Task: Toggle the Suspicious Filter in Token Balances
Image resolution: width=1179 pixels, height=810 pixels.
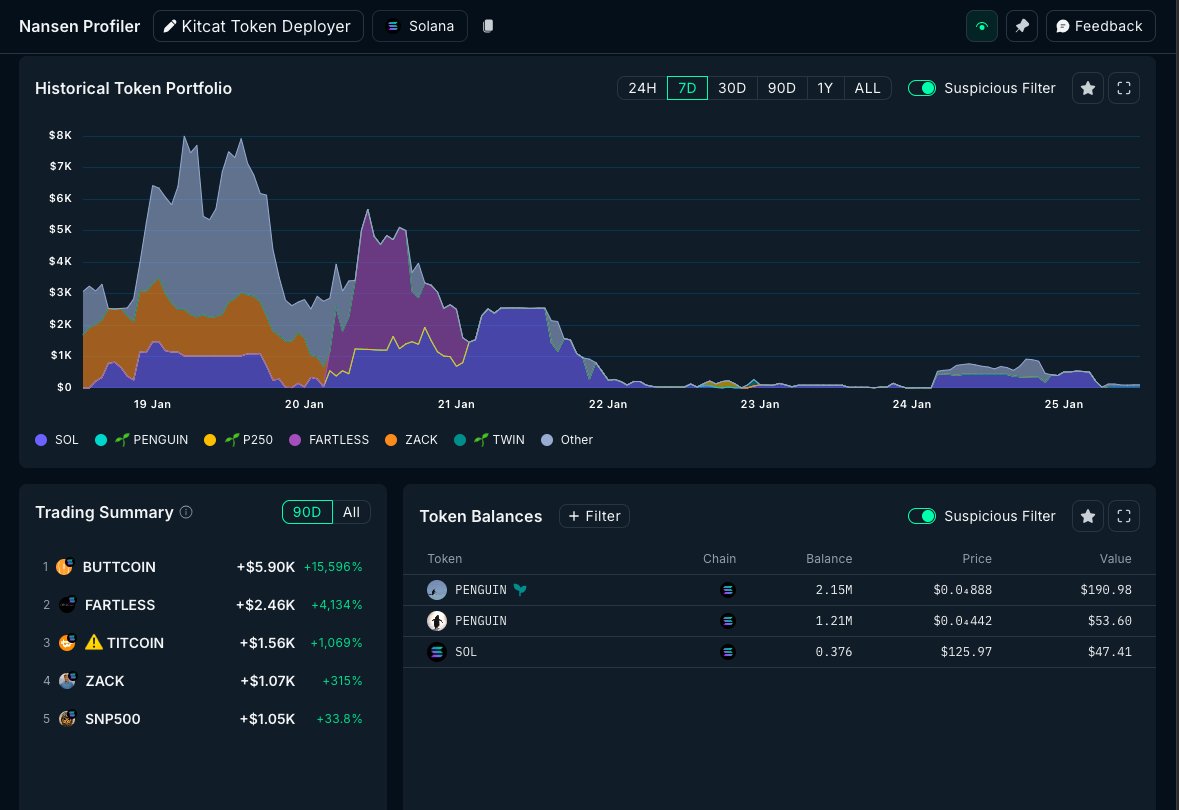Action: (x=921, y=516)
